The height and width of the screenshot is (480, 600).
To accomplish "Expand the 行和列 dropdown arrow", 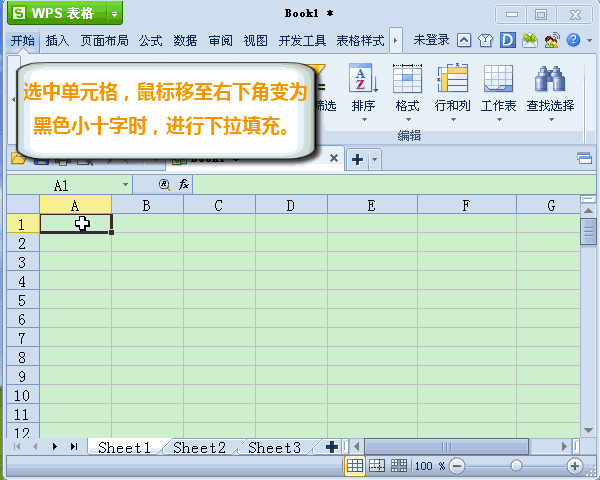I will pos(453,119).
